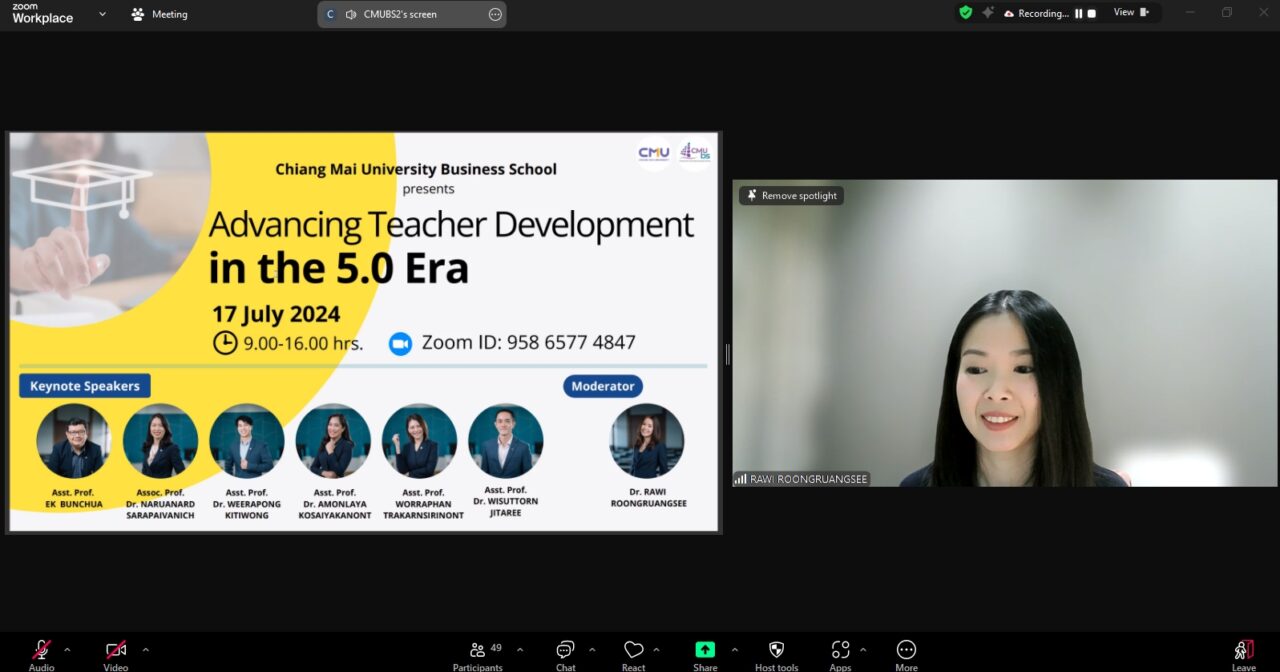Open the View layout menu

coord(1131,13)
